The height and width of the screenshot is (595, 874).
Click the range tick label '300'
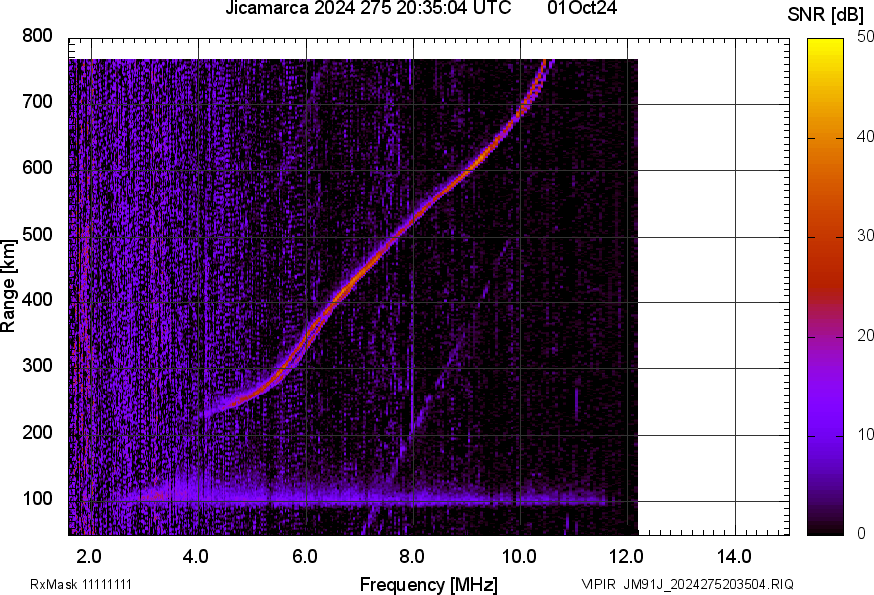coord(37,366)
